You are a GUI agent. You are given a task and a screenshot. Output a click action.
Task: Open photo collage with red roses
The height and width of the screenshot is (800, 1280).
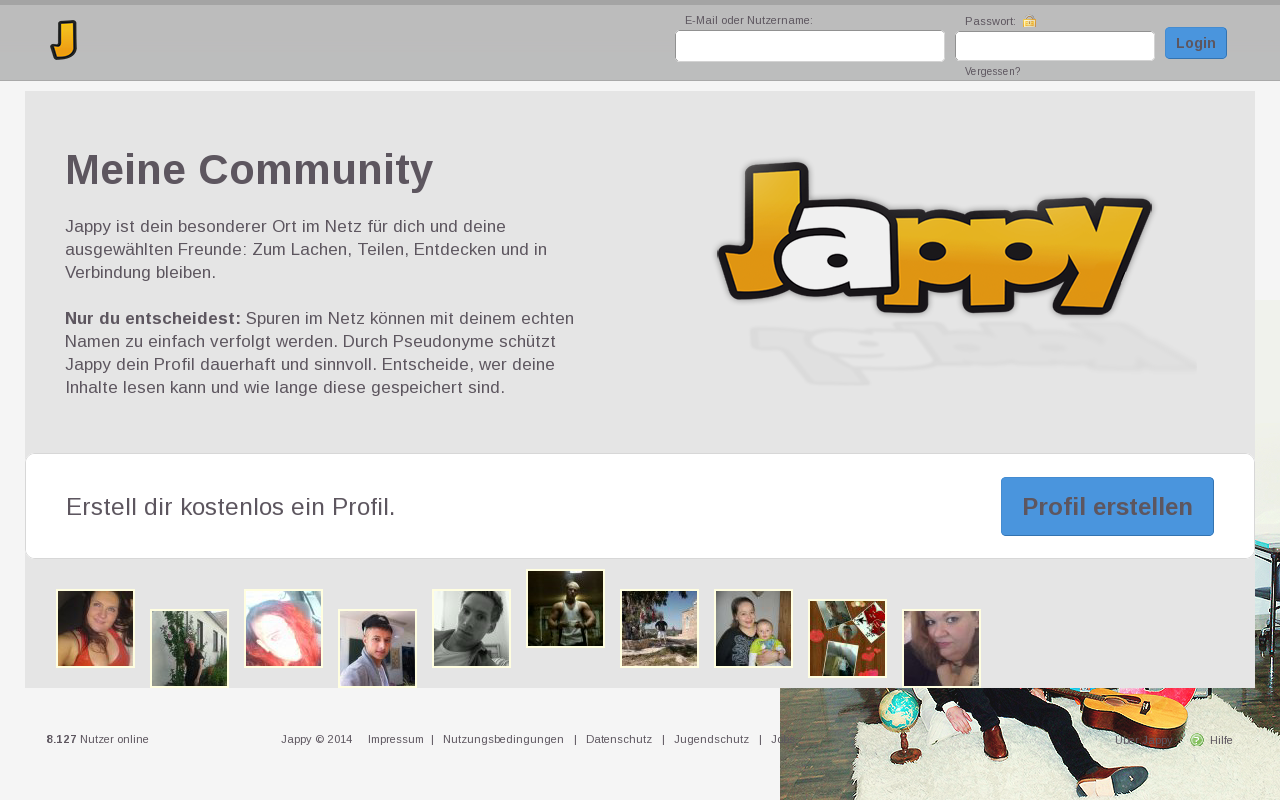point(847,638)
